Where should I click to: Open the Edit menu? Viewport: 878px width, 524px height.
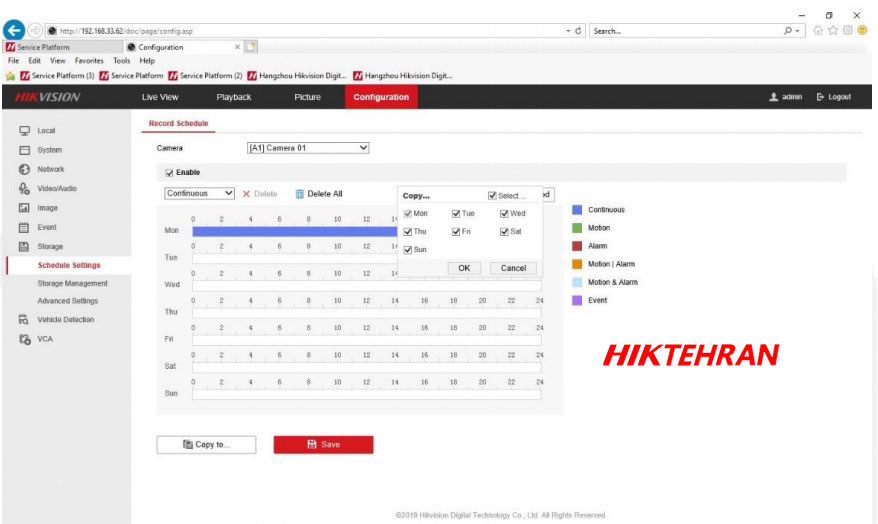click(x=35, y=60)
